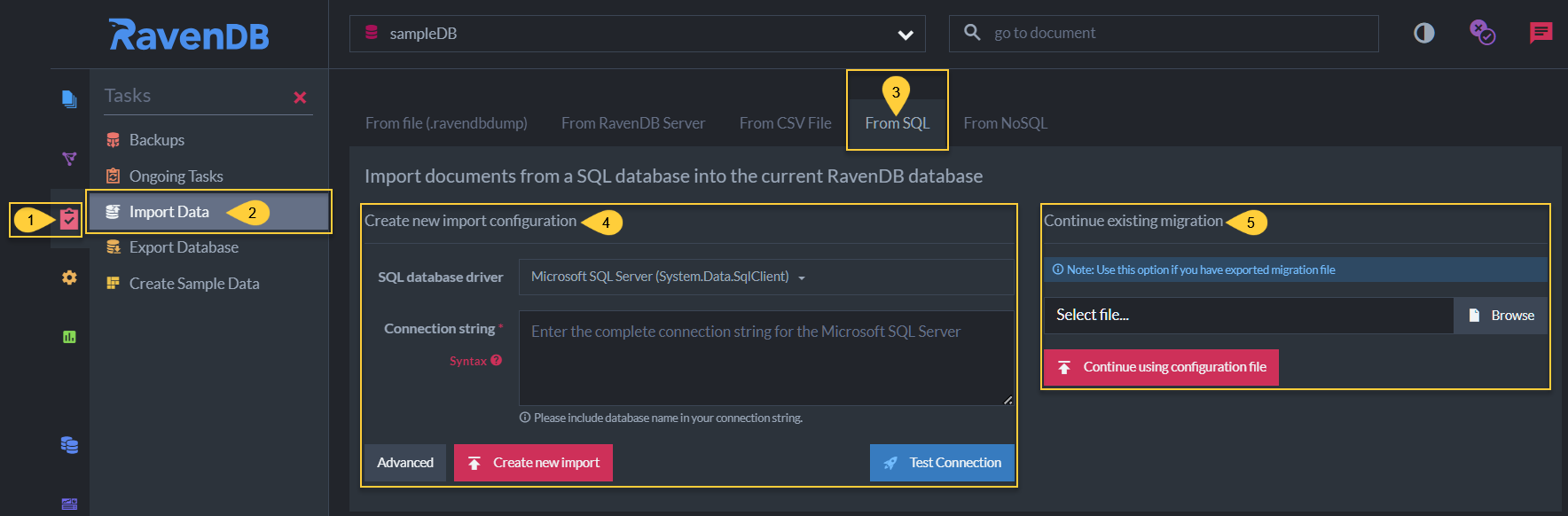Open the Indexes sidebar icon
Screen dimensions: 1568x516
pos(69,159)
